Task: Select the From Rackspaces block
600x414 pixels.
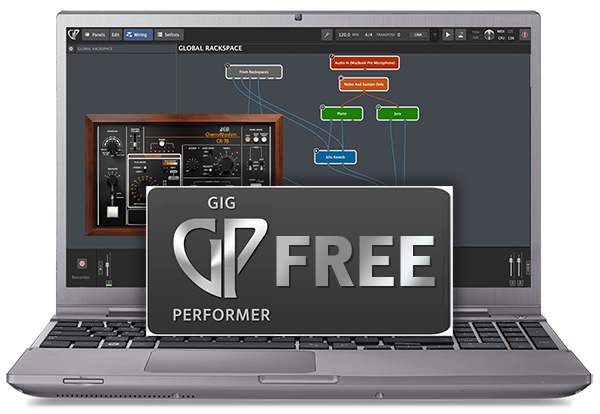Action: click(x=253, y=71)
